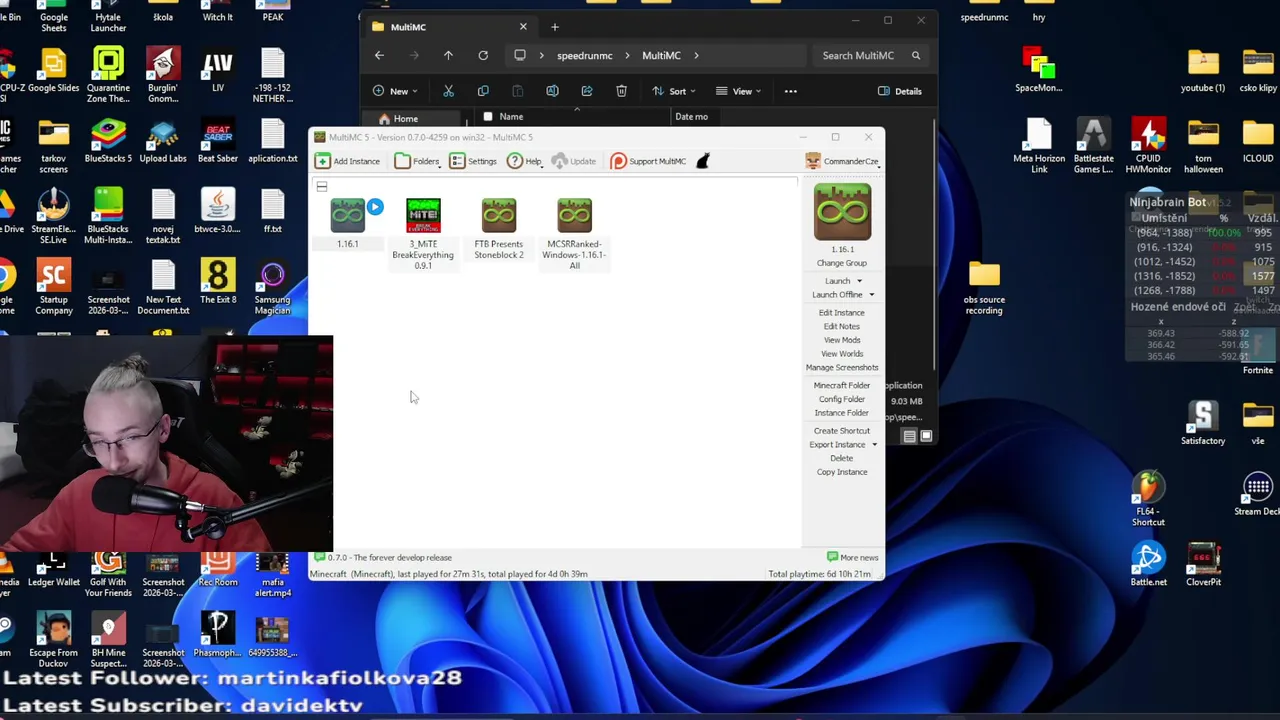1280x720 pixels.
Task: Open the Quarantine Zone desktop icon
Action: (108, 74)
